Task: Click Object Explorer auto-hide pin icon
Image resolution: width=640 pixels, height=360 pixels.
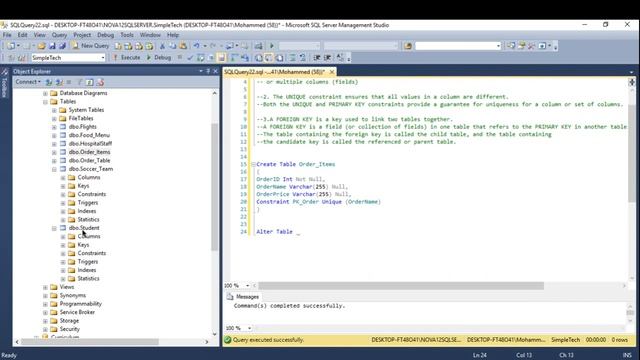Action: 208,71
